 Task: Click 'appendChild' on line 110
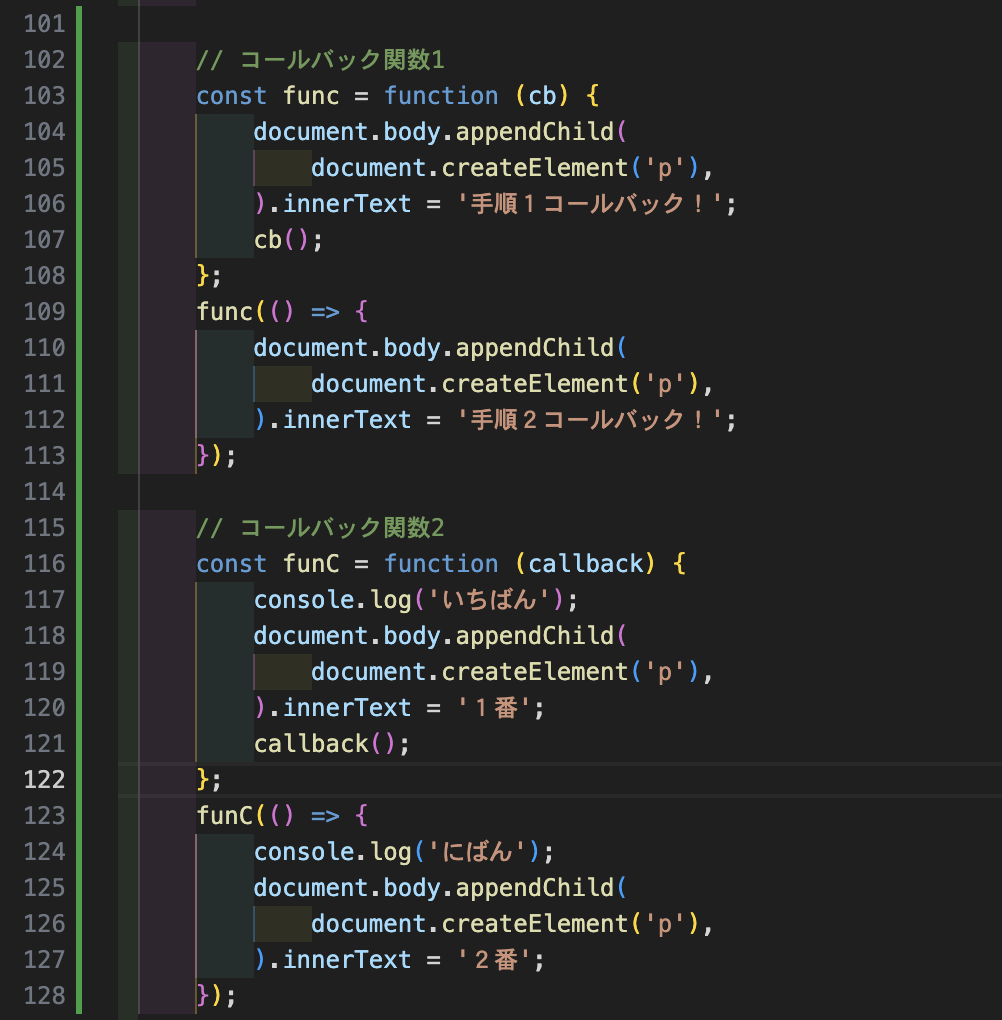(535, 348)
